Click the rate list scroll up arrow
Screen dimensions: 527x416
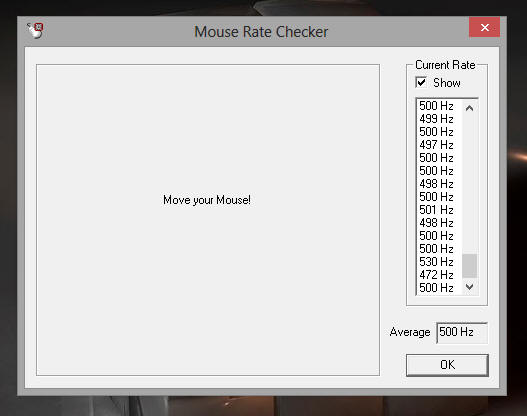[x=470, y=108]
